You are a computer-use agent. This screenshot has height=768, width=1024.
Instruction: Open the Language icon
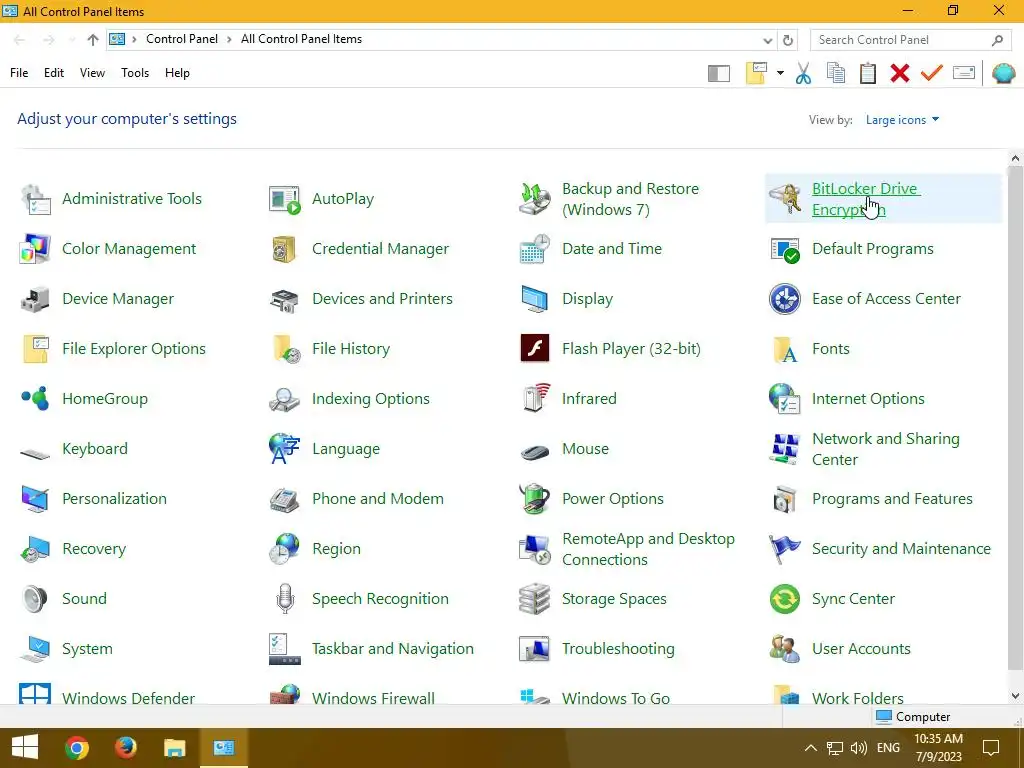point(284,449)
